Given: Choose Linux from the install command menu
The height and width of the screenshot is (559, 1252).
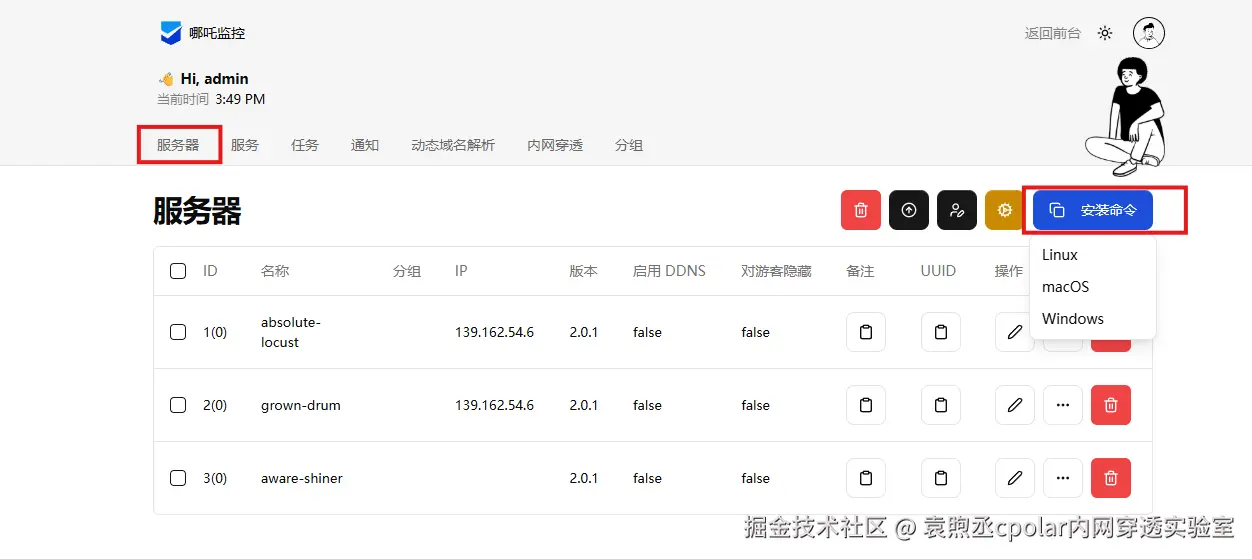Looking at the screenshot, I should [1093, 255].
